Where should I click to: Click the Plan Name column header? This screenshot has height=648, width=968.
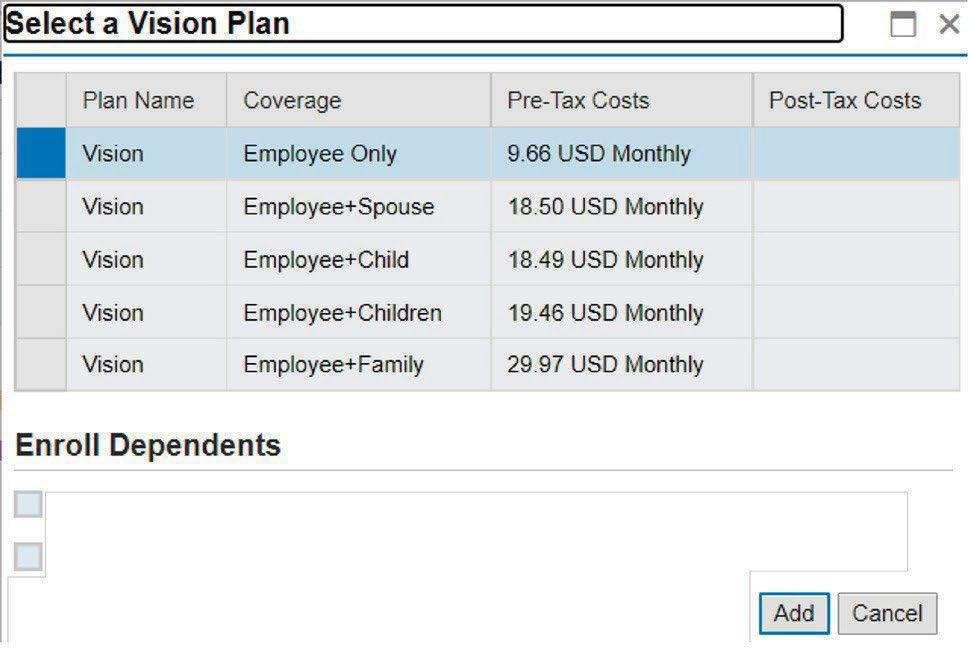pos(138,100)
